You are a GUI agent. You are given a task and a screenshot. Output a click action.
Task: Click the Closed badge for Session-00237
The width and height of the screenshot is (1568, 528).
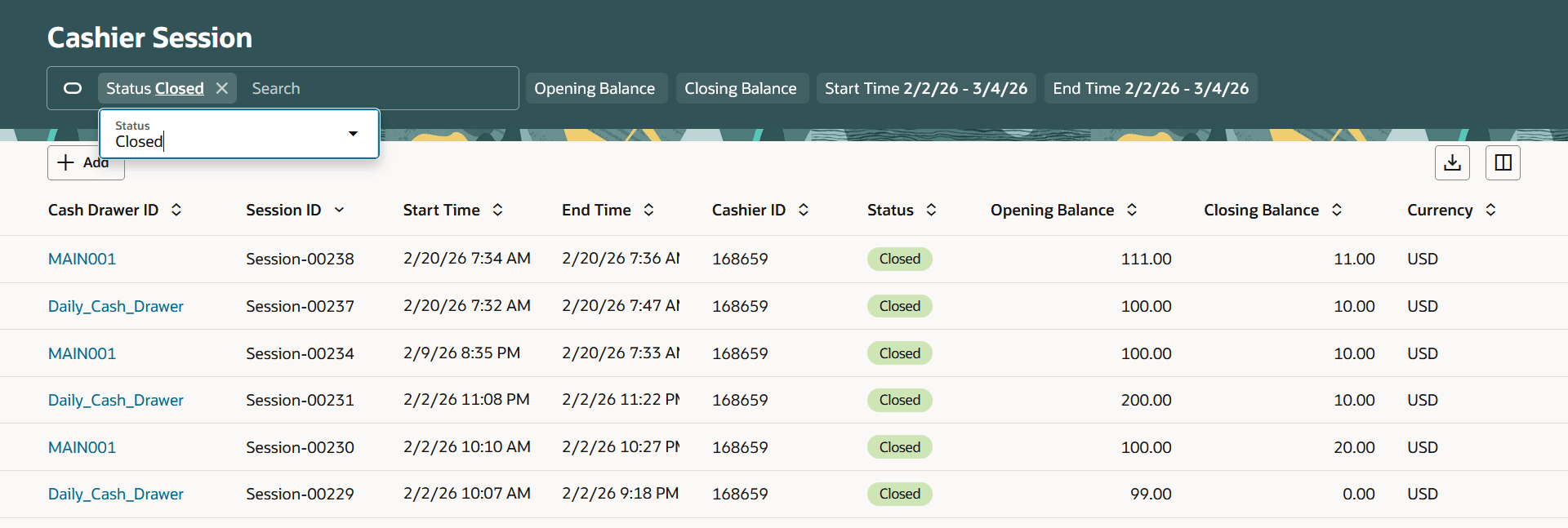pyautogui.click(x=899, y=306)
